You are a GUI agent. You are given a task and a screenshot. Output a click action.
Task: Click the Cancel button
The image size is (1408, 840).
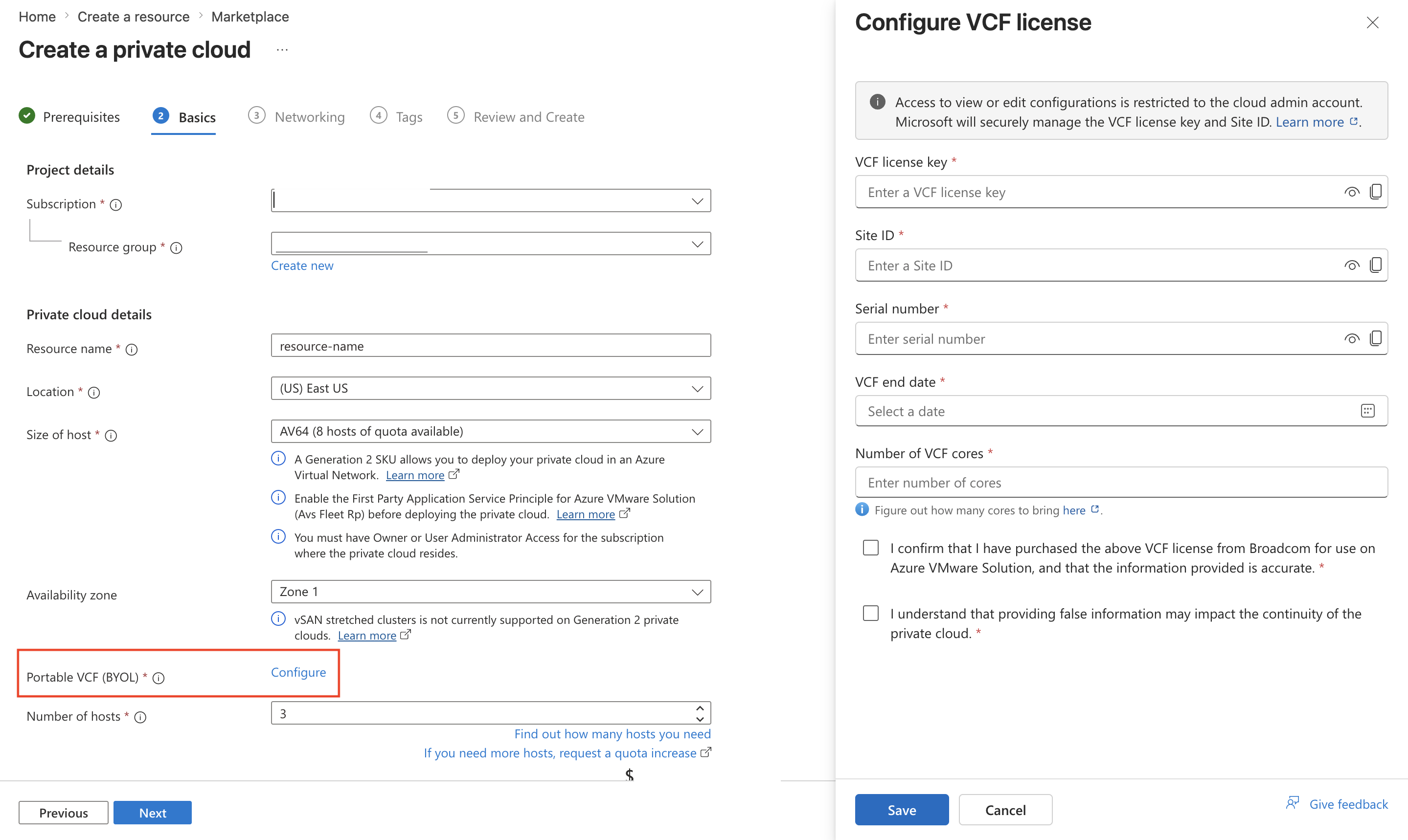pos(1005,809)
